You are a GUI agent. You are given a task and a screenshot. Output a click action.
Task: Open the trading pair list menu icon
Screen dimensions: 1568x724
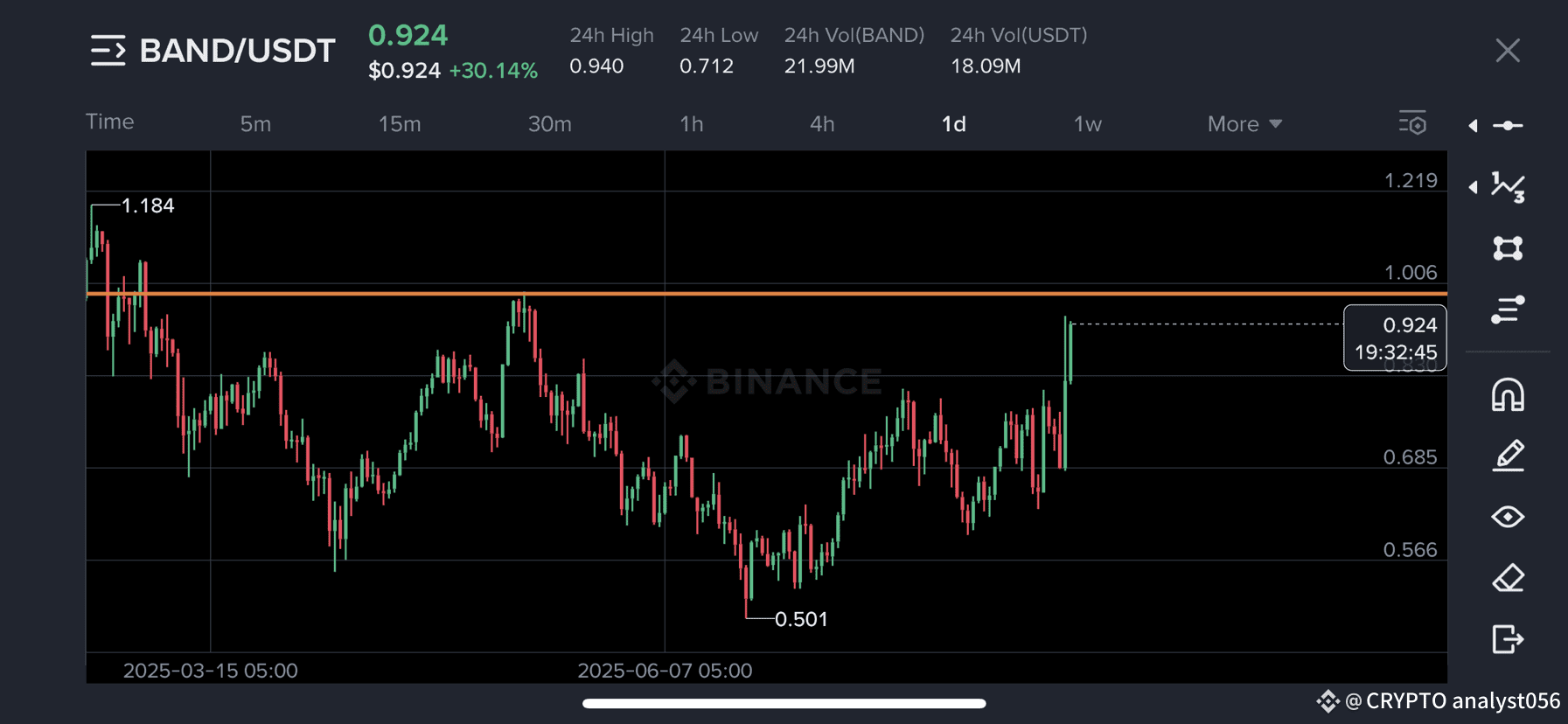pyautogui.click(x=108, y=51)
